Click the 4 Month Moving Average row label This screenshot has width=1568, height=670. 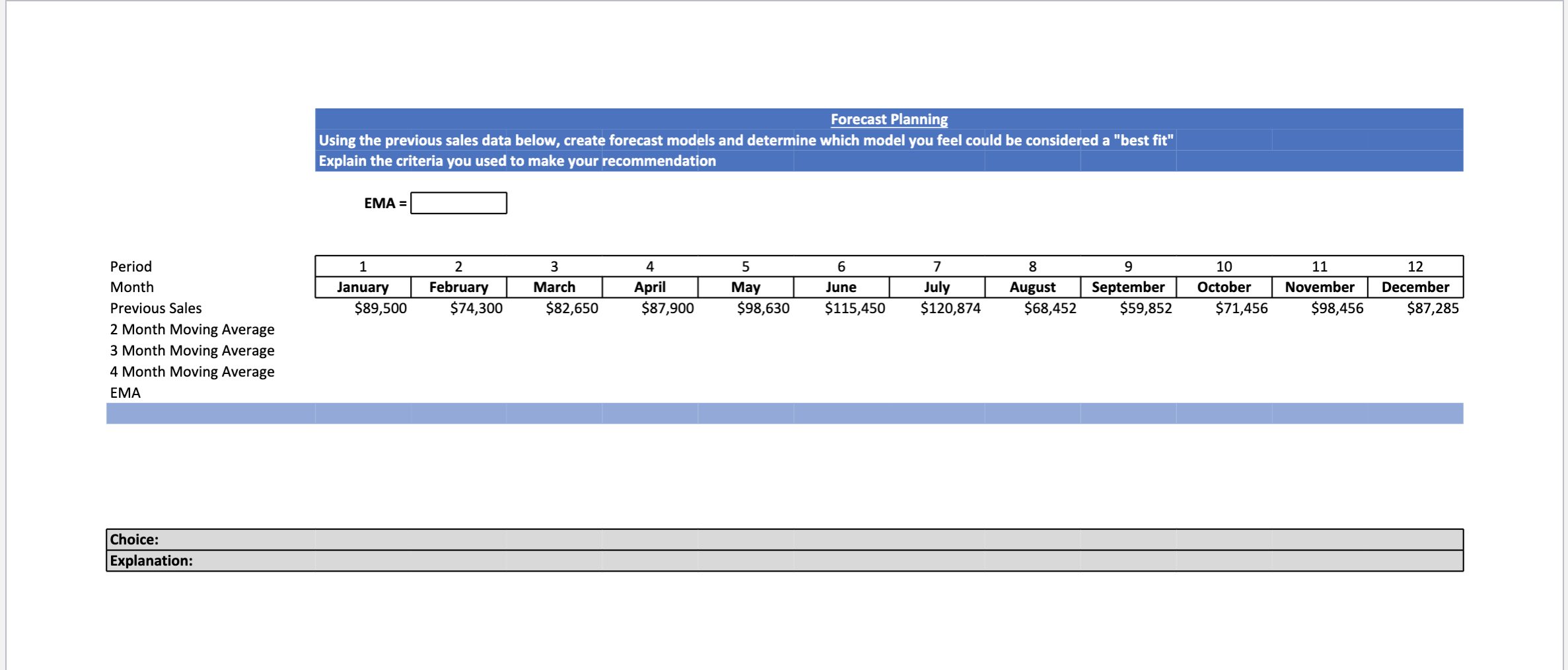tap(192, 371)
